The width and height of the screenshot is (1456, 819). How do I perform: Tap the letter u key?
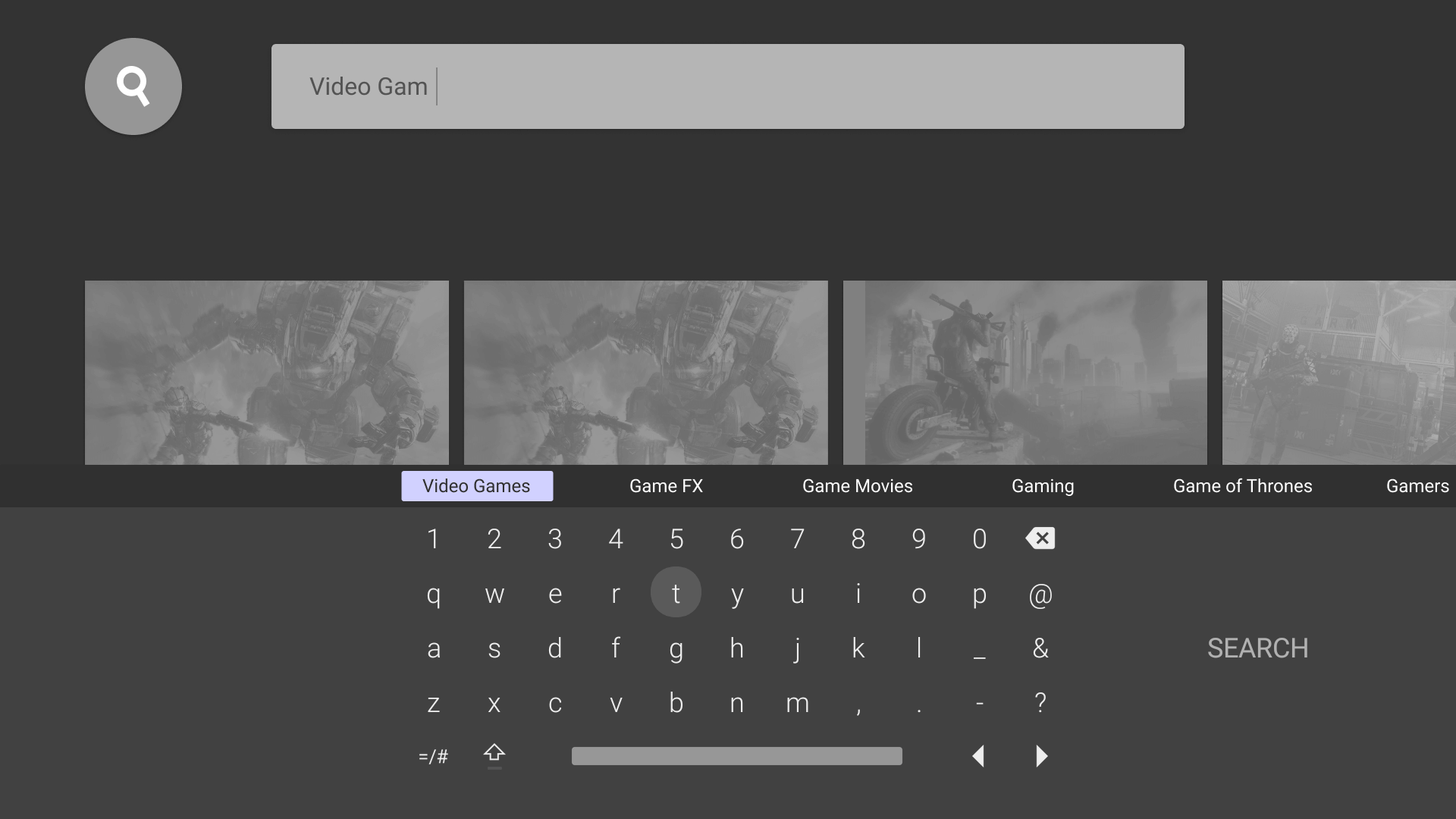pos(798,595)
